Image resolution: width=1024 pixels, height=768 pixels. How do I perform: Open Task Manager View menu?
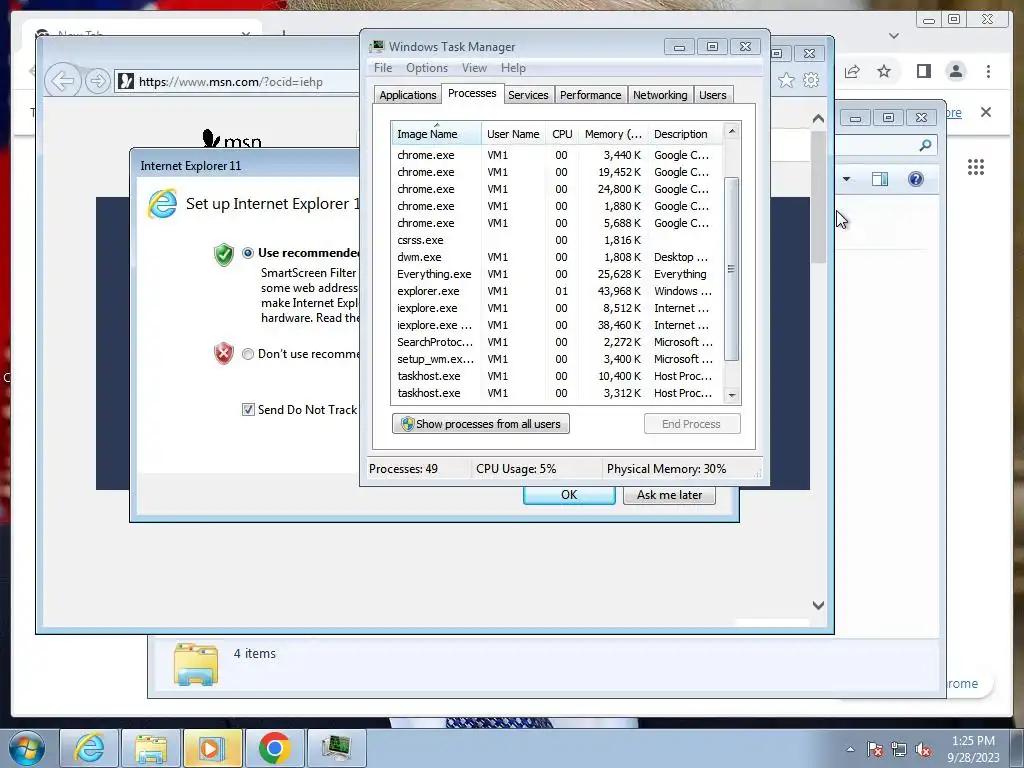(474, 68)
